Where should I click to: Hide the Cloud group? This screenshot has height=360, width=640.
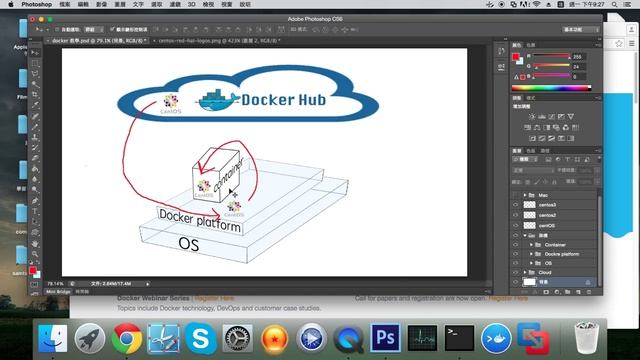516,272
